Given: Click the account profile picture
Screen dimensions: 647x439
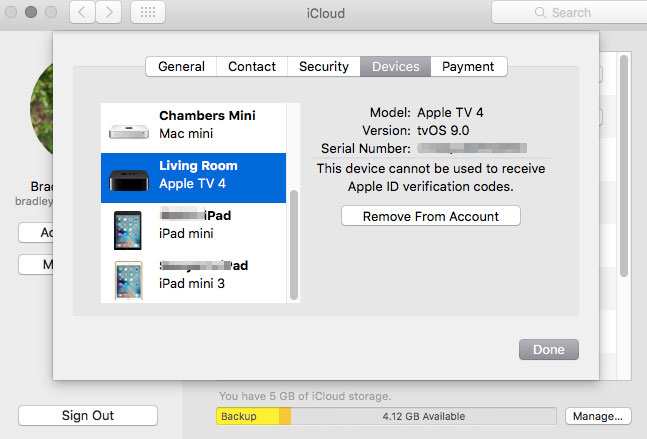Looking at the screenshot, I should click(41, 109).
